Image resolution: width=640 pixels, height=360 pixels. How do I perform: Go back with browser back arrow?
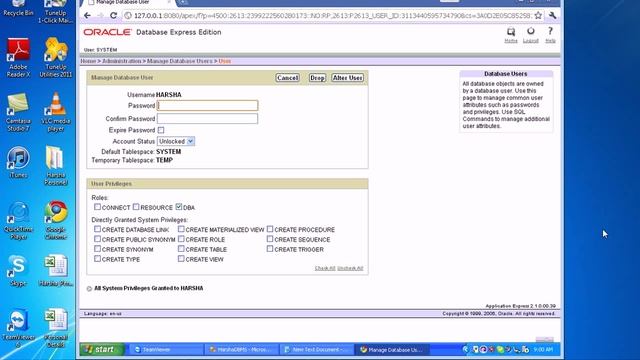(x=87, y=16)
